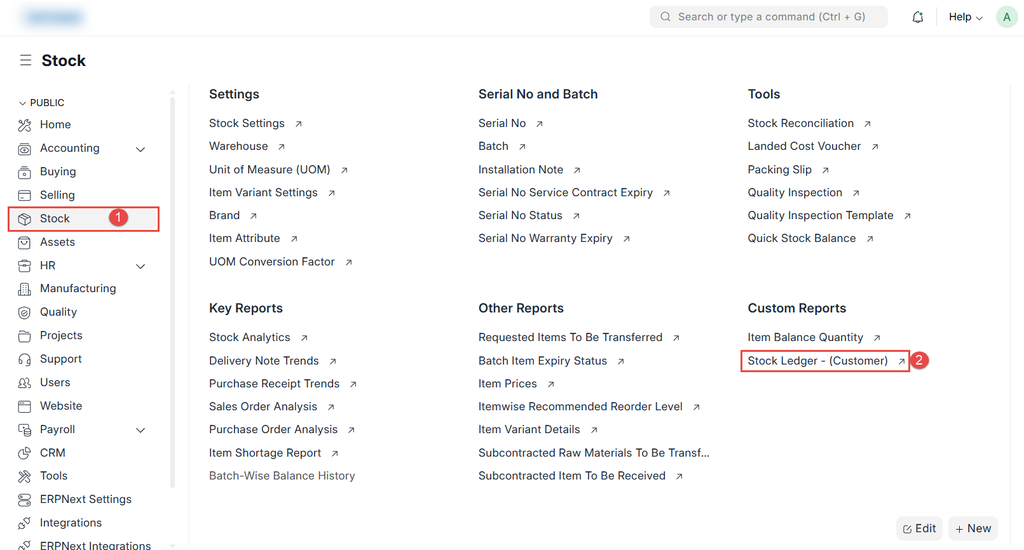
Task: Open the Help dropdown menu
Action: click(x=965, y=17)
